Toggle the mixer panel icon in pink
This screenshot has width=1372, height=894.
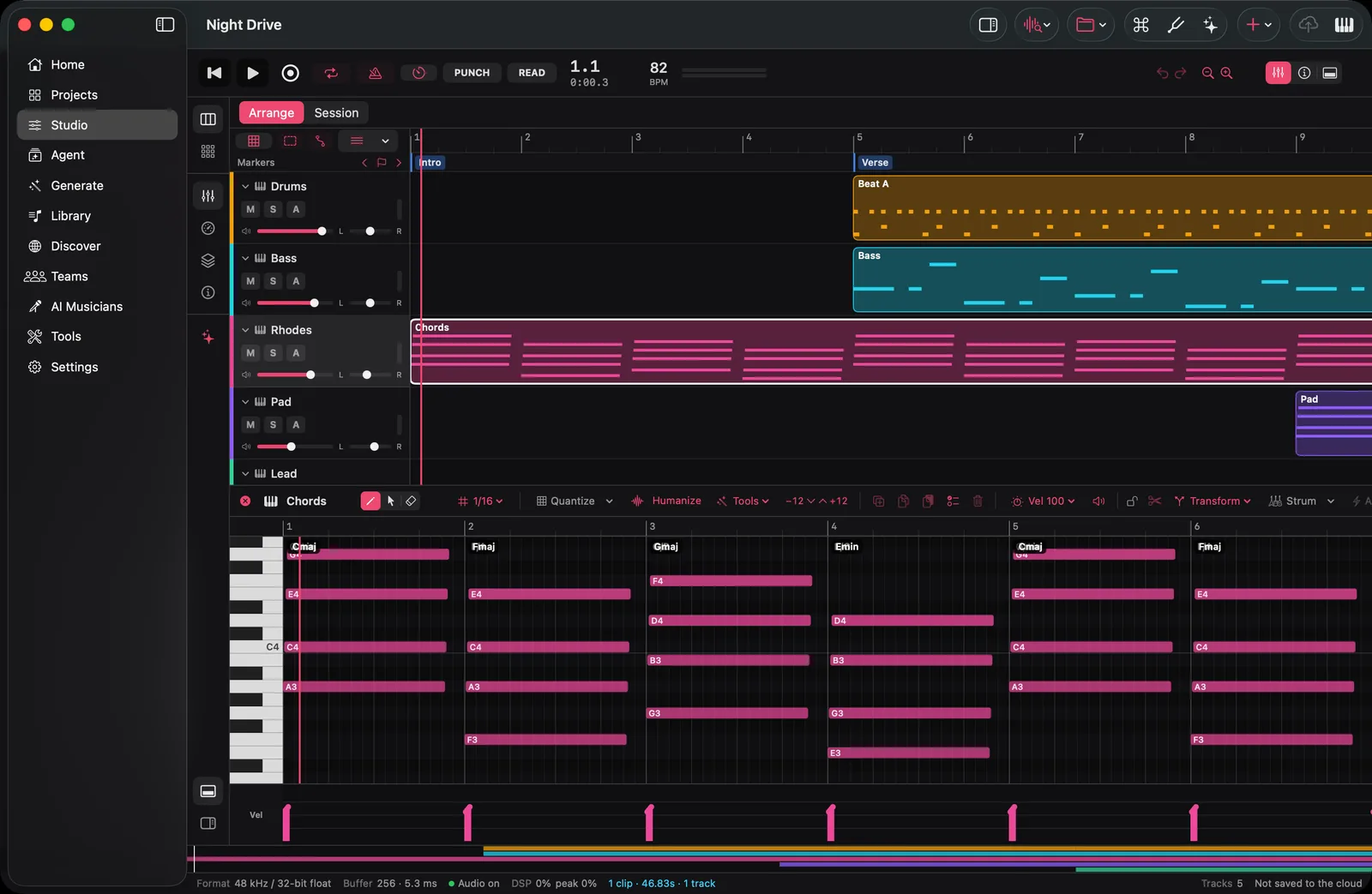click(x=1278, y=73)
